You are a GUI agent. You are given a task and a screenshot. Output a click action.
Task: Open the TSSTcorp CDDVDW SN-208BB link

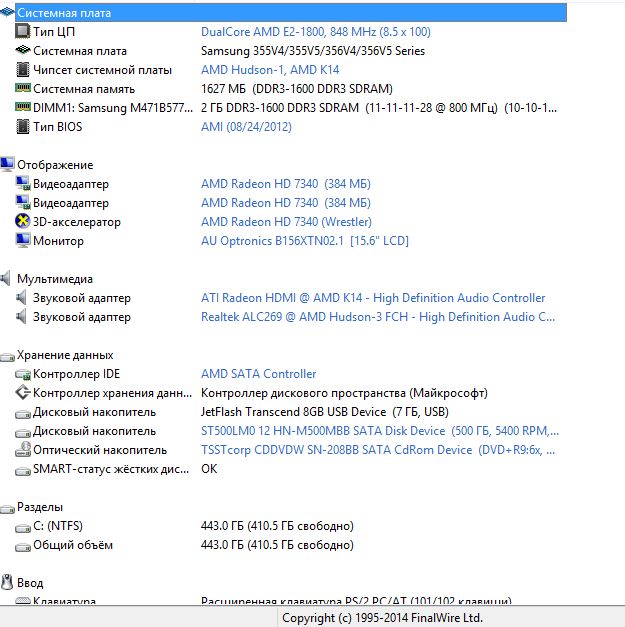(378, 450)
